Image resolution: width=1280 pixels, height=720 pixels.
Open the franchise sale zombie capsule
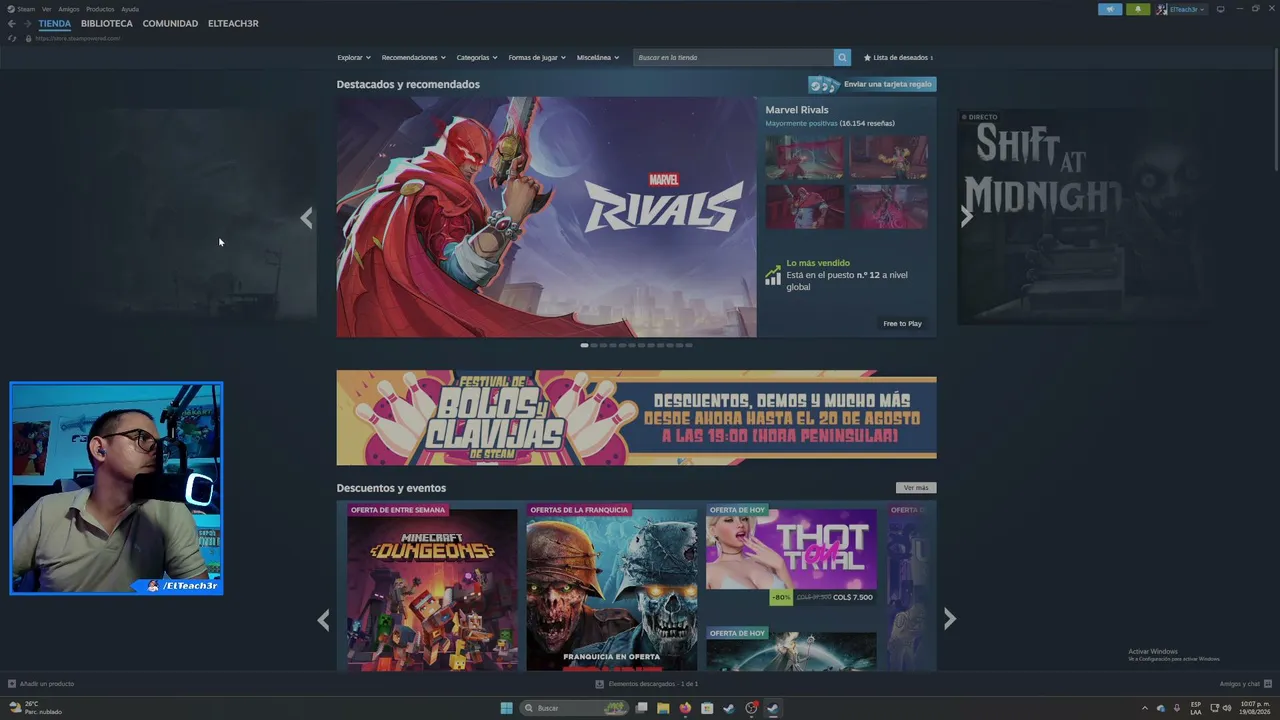pyautogui.click(x=612, y=586)
